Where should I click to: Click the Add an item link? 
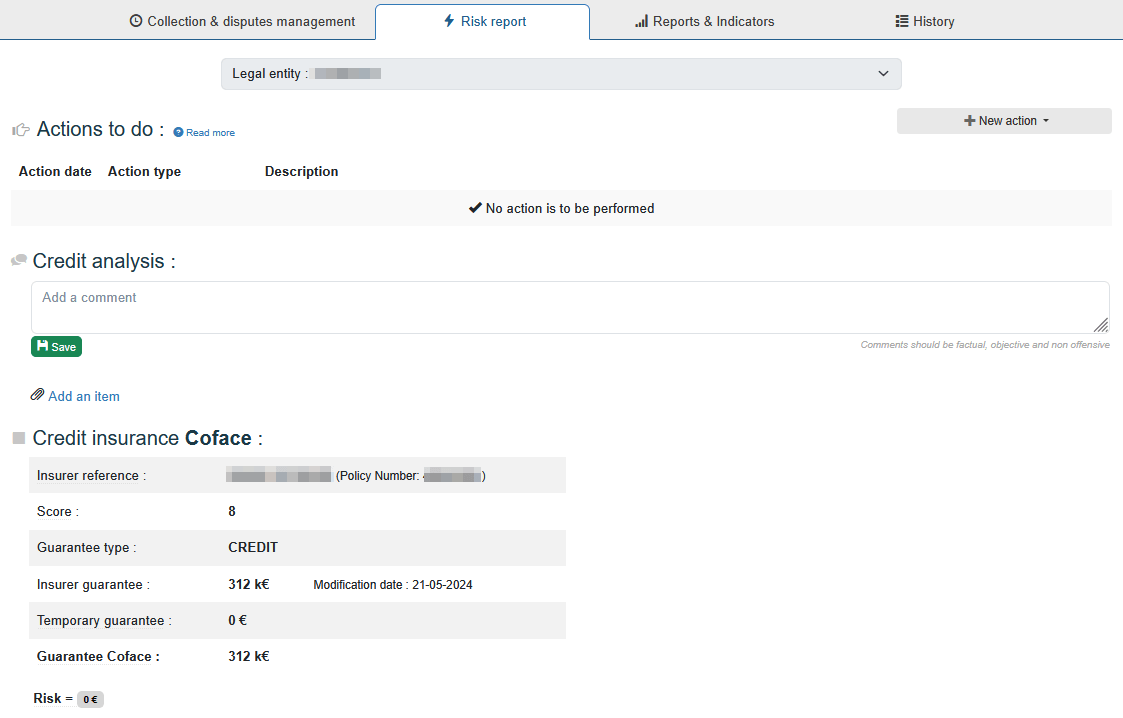[84, 397]
